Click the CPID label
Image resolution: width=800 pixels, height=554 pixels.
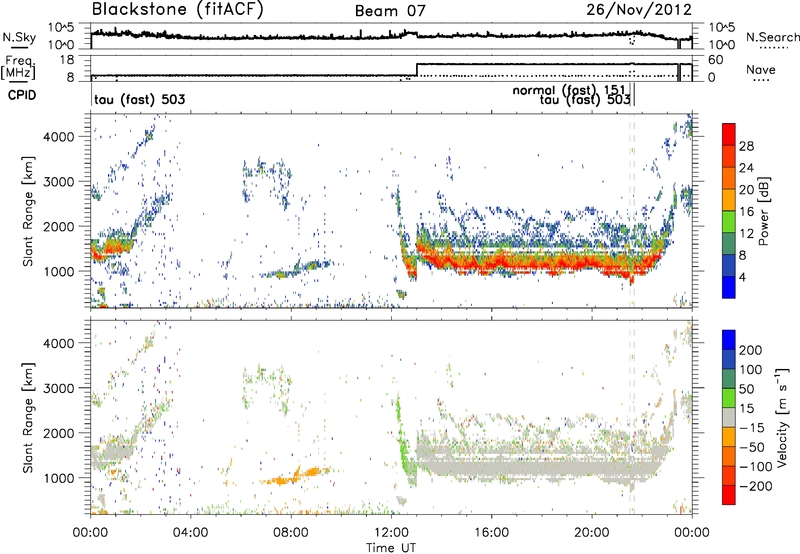pos(22,95)
